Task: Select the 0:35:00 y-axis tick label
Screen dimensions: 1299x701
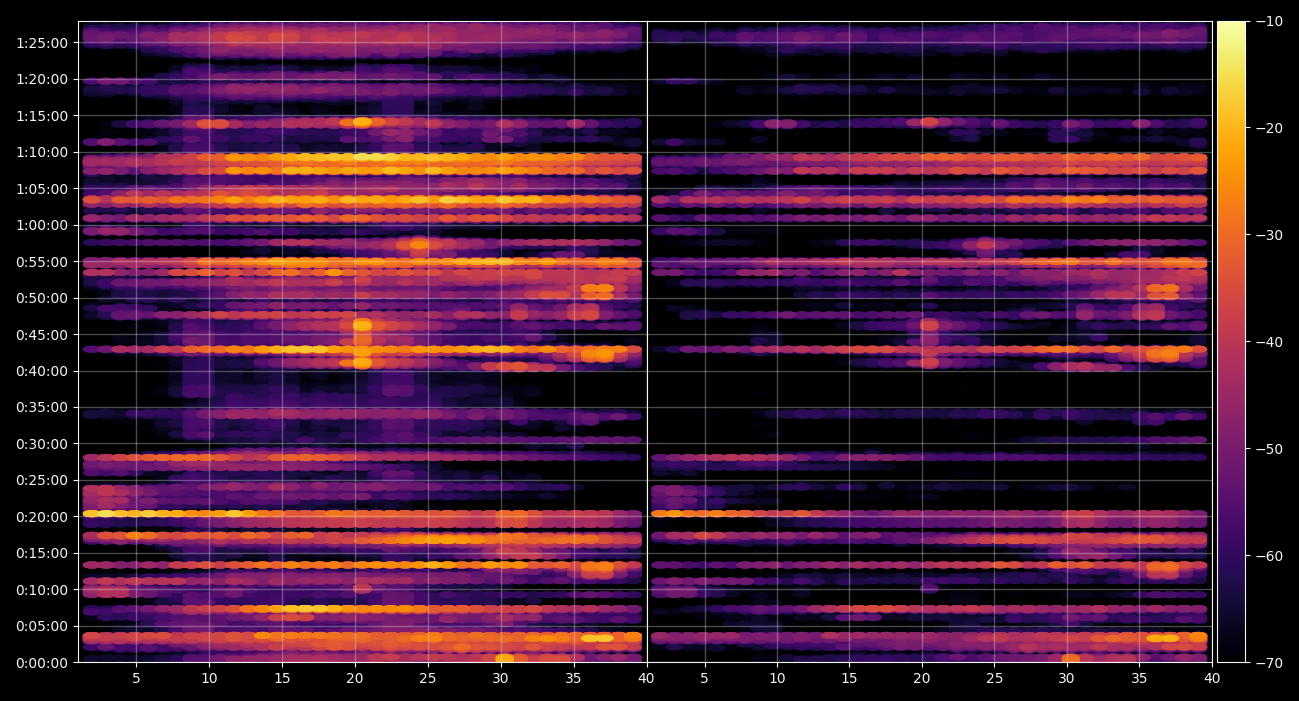Action: (x=42, y=407)
